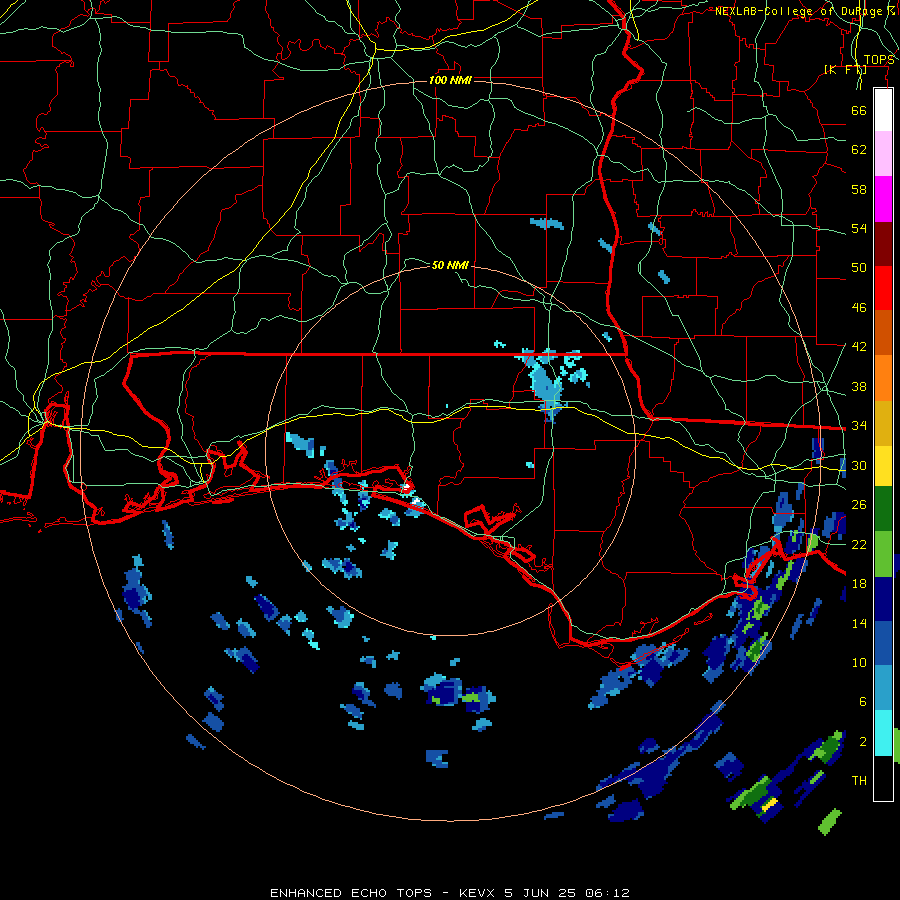Viewport: 900px width, 900px height.
Task: Select the dark green legend swatch
Action: click(883, 509)
